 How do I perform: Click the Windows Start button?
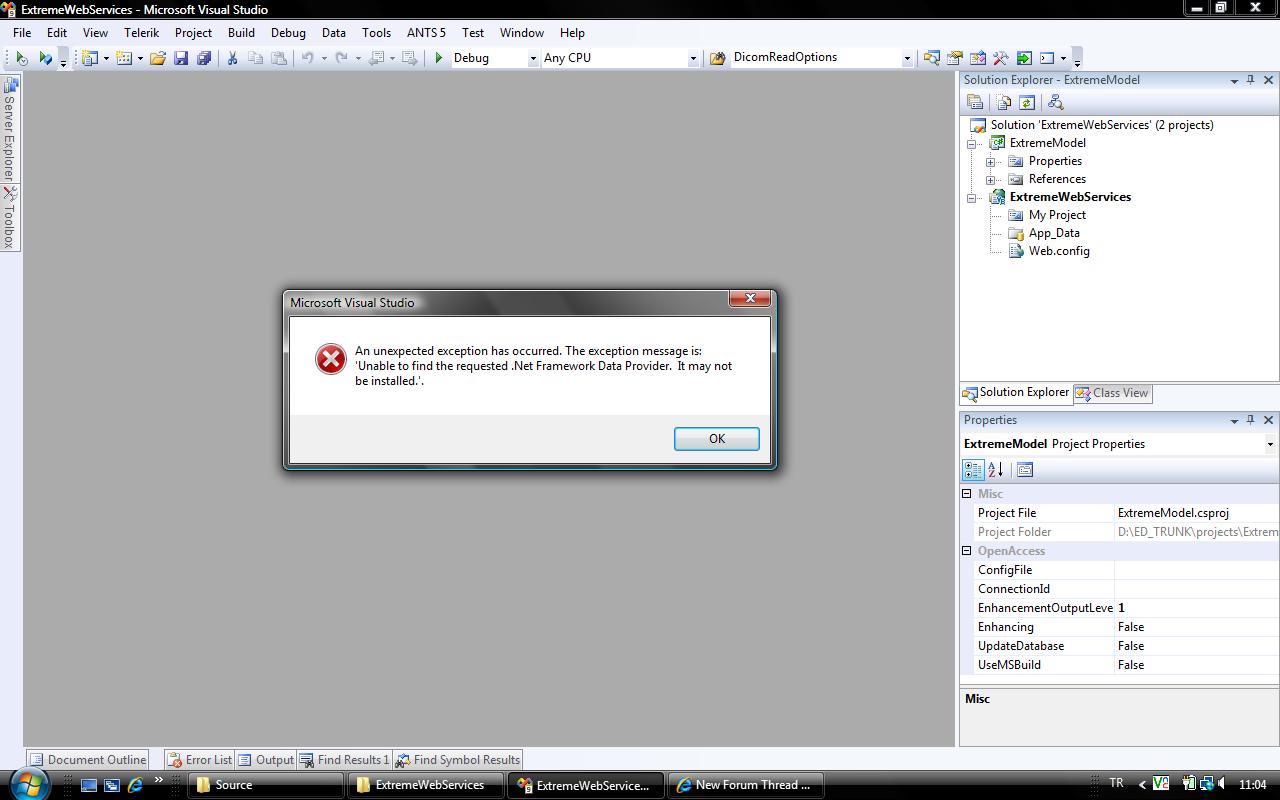tap(29, 784)
